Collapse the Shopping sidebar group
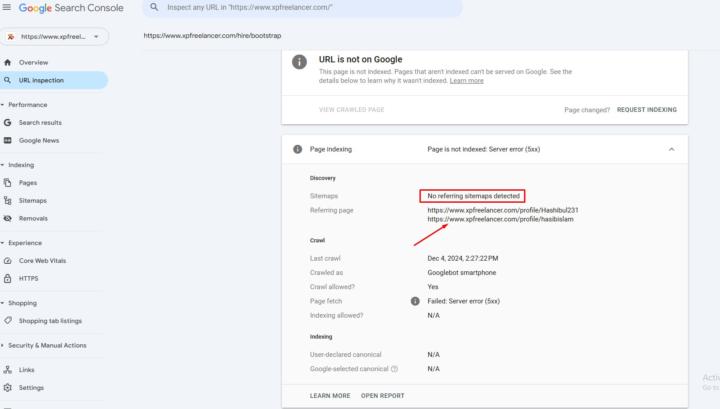The height and width of the screenshot is (409, 720). coord(3,303)
